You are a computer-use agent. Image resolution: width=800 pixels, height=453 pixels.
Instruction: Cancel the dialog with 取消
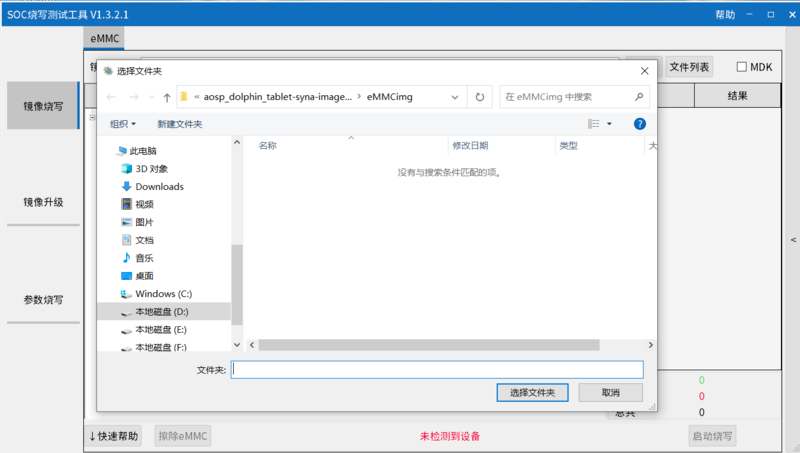[x=610, y=393]
